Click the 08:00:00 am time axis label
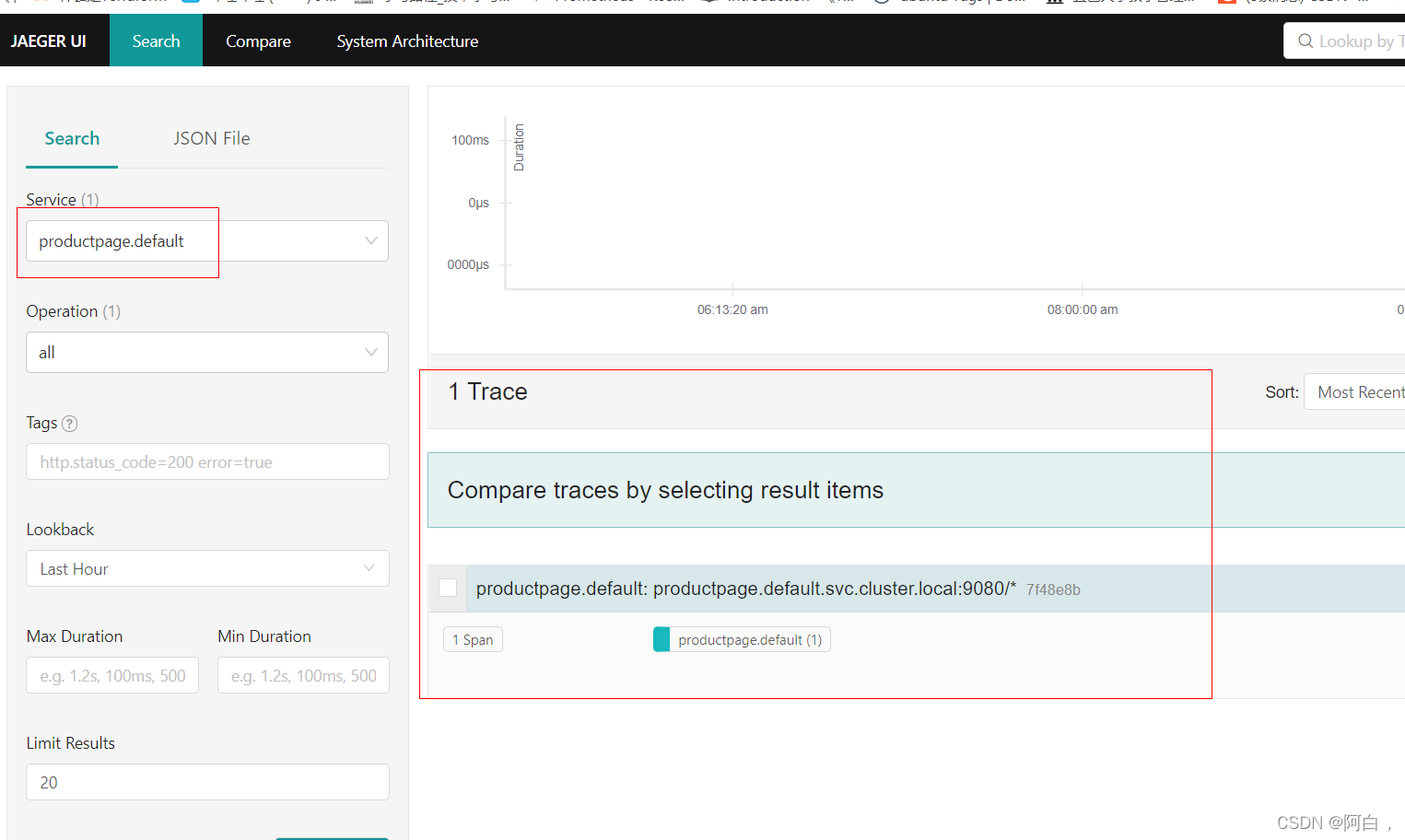The image size is (1405, 840). click(1083, 309)
